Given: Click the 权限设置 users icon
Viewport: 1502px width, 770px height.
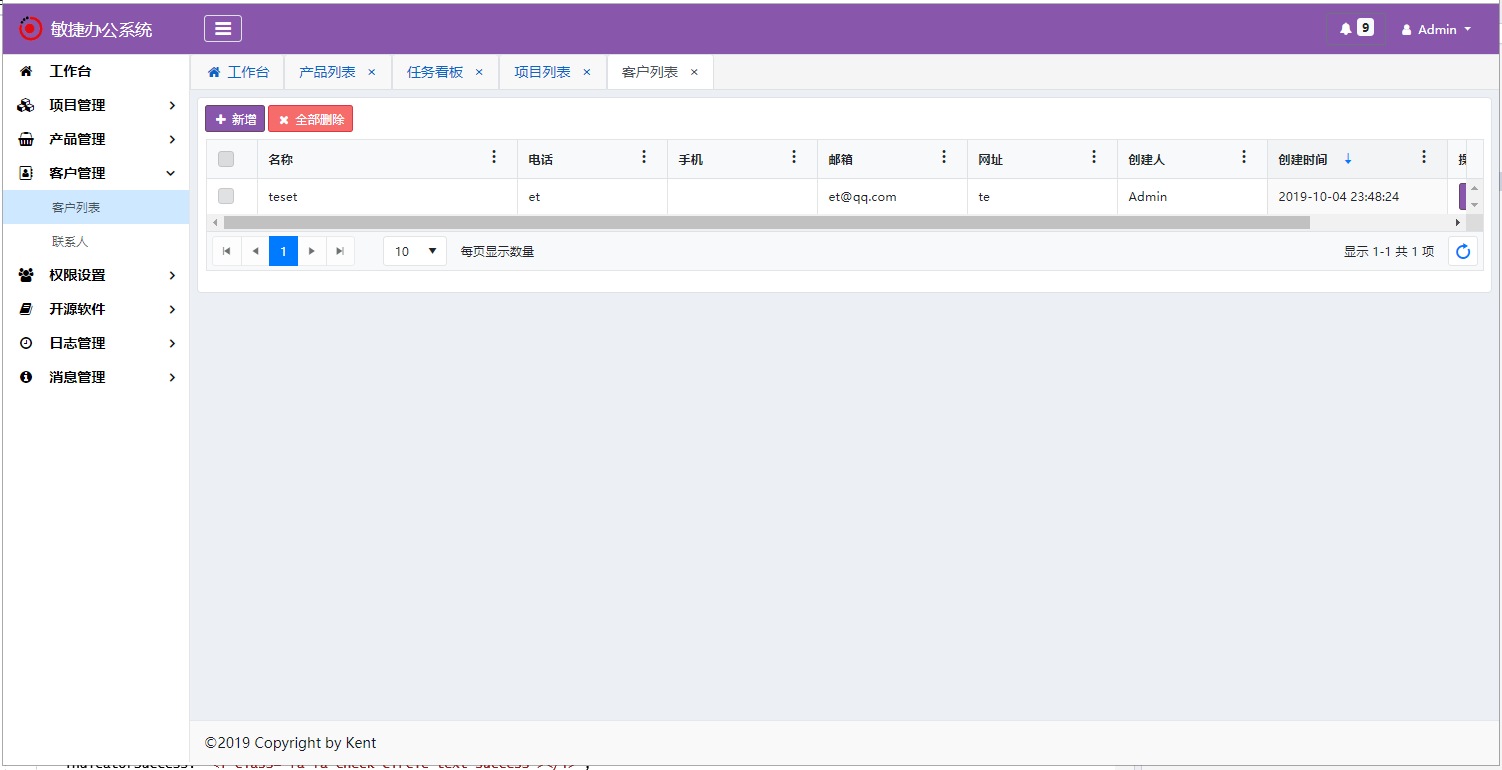Looking at the screenshot, I should [x=26, y=275].
